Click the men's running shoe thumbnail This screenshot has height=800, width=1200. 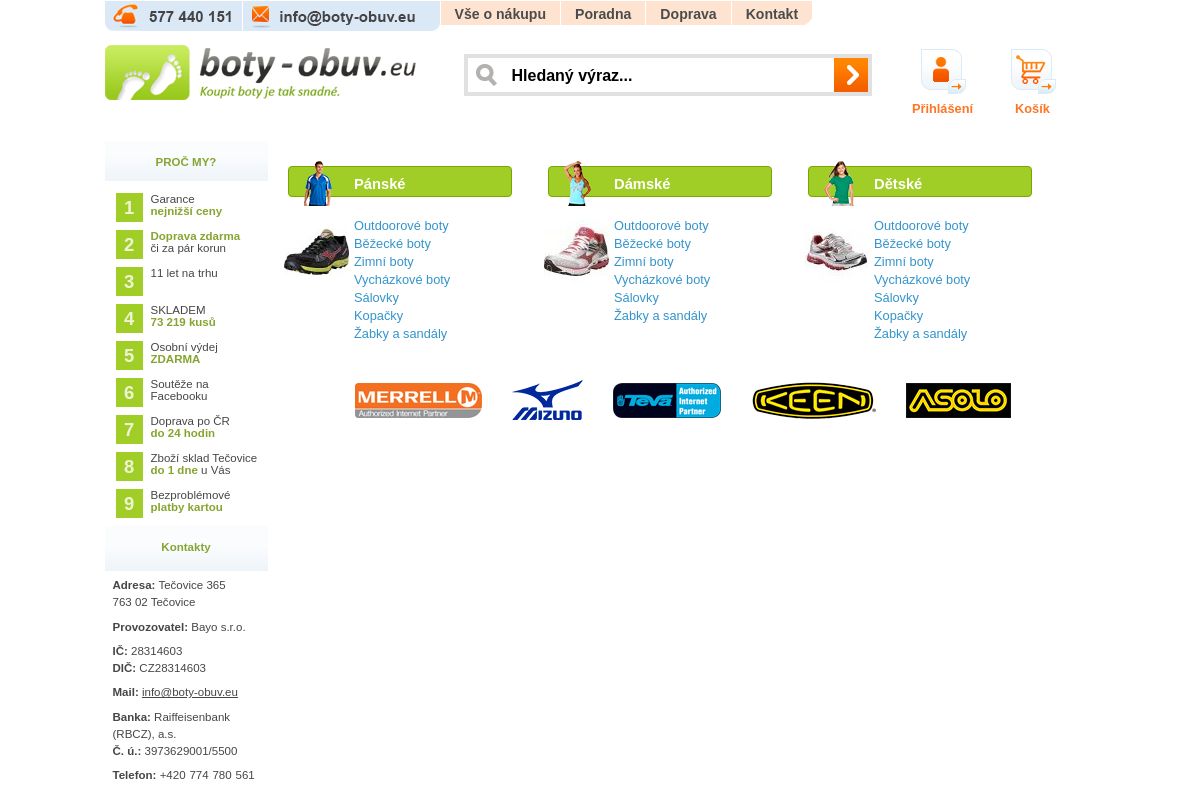316,251
